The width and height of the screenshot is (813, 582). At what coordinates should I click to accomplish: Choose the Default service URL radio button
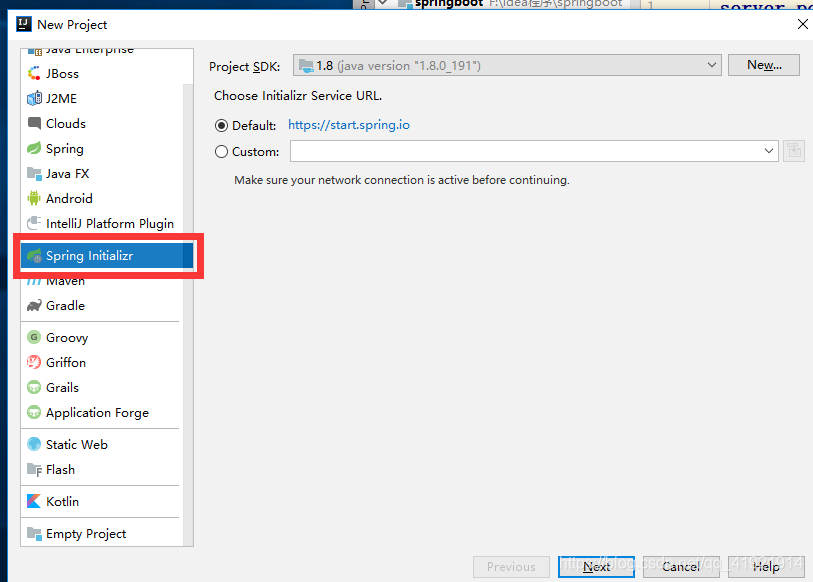(x=221, y=126)
